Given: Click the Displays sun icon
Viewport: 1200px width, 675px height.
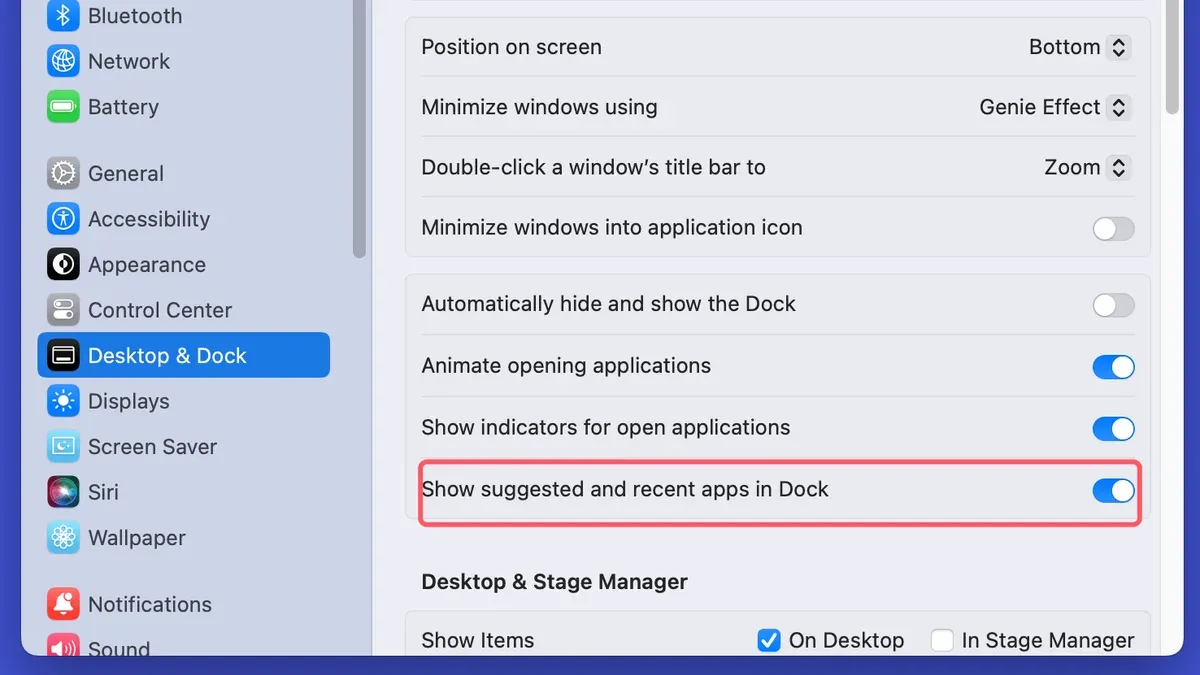Looking at the screenshot, I should click(x=63, y=401).
